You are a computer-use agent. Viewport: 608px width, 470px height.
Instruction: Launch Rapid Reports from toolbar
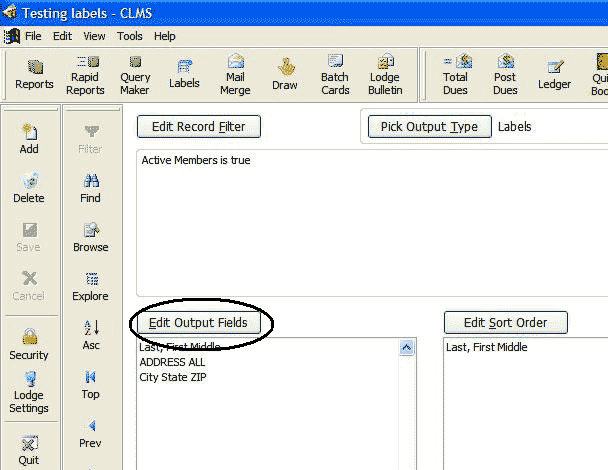pos(85,75)
